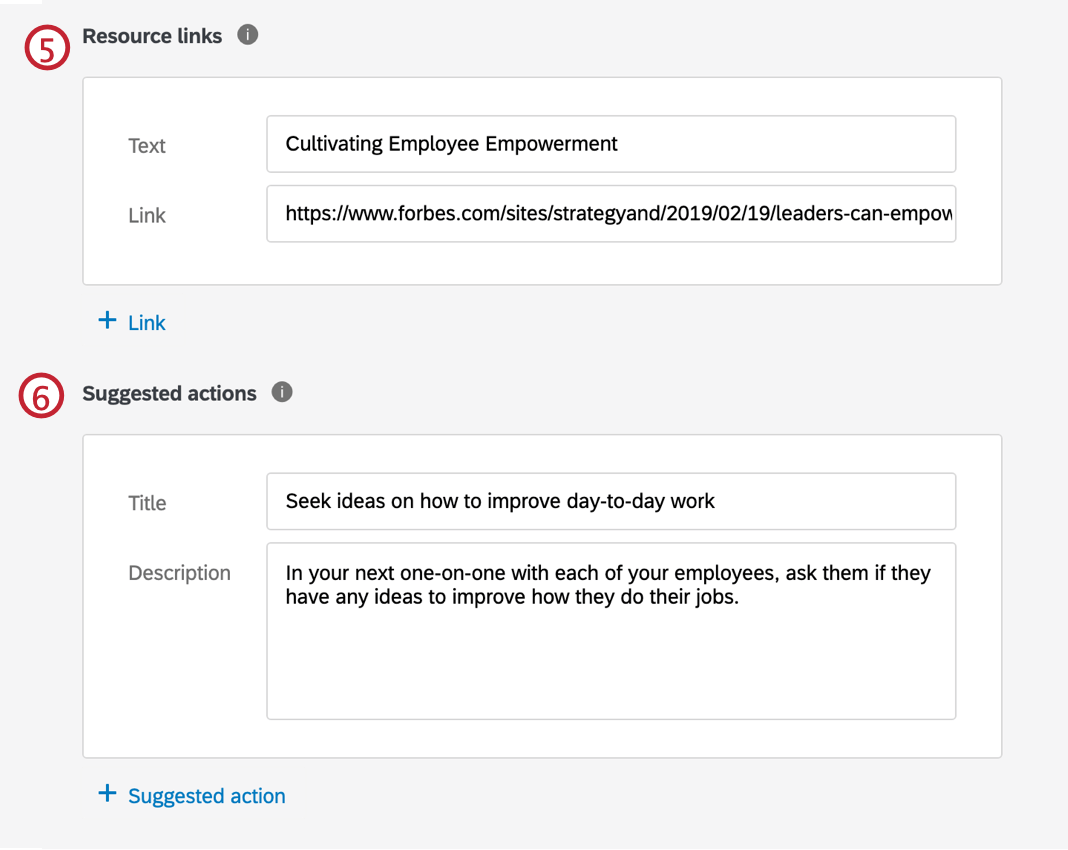The height and width of the screenshot is (850, 1068).
Task: Add another action via + Suggested action
Action: (192, 794)
